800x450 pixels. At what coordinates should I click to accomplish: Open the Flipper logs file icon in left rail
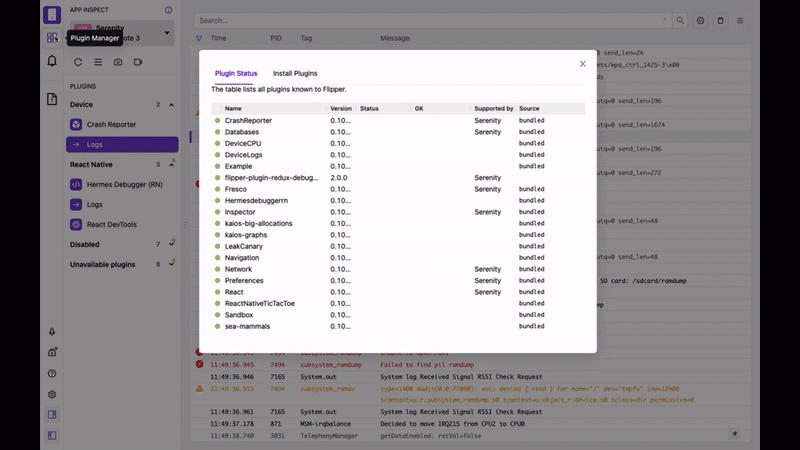[52, 98]
